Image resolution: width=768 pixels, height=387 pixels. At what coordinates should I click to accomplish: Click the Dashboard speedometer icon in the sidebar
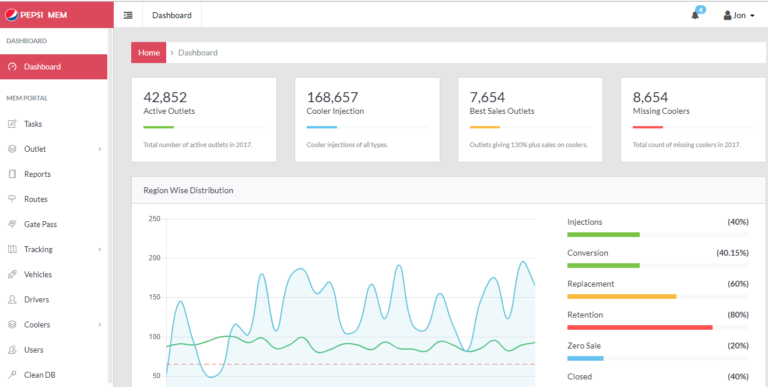point(13,67)
